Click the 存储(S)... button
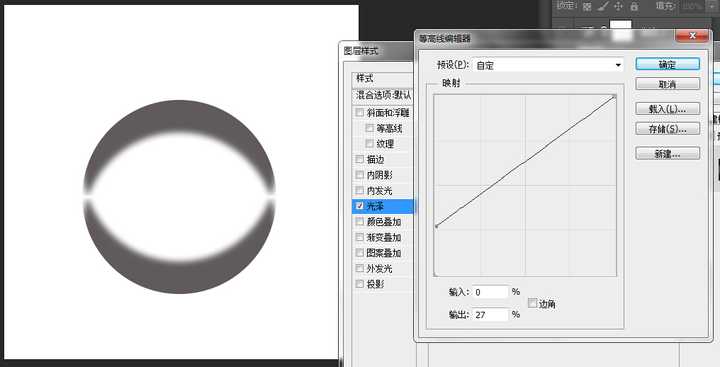Screen dimensions: 720x367 (667, 129)
